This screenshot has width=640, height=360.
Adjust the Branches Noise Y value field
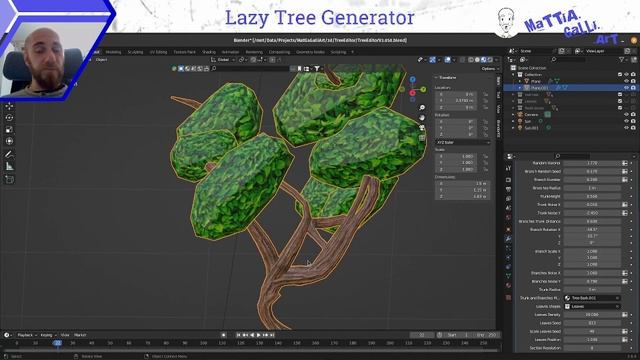click(x=592, y=281)
